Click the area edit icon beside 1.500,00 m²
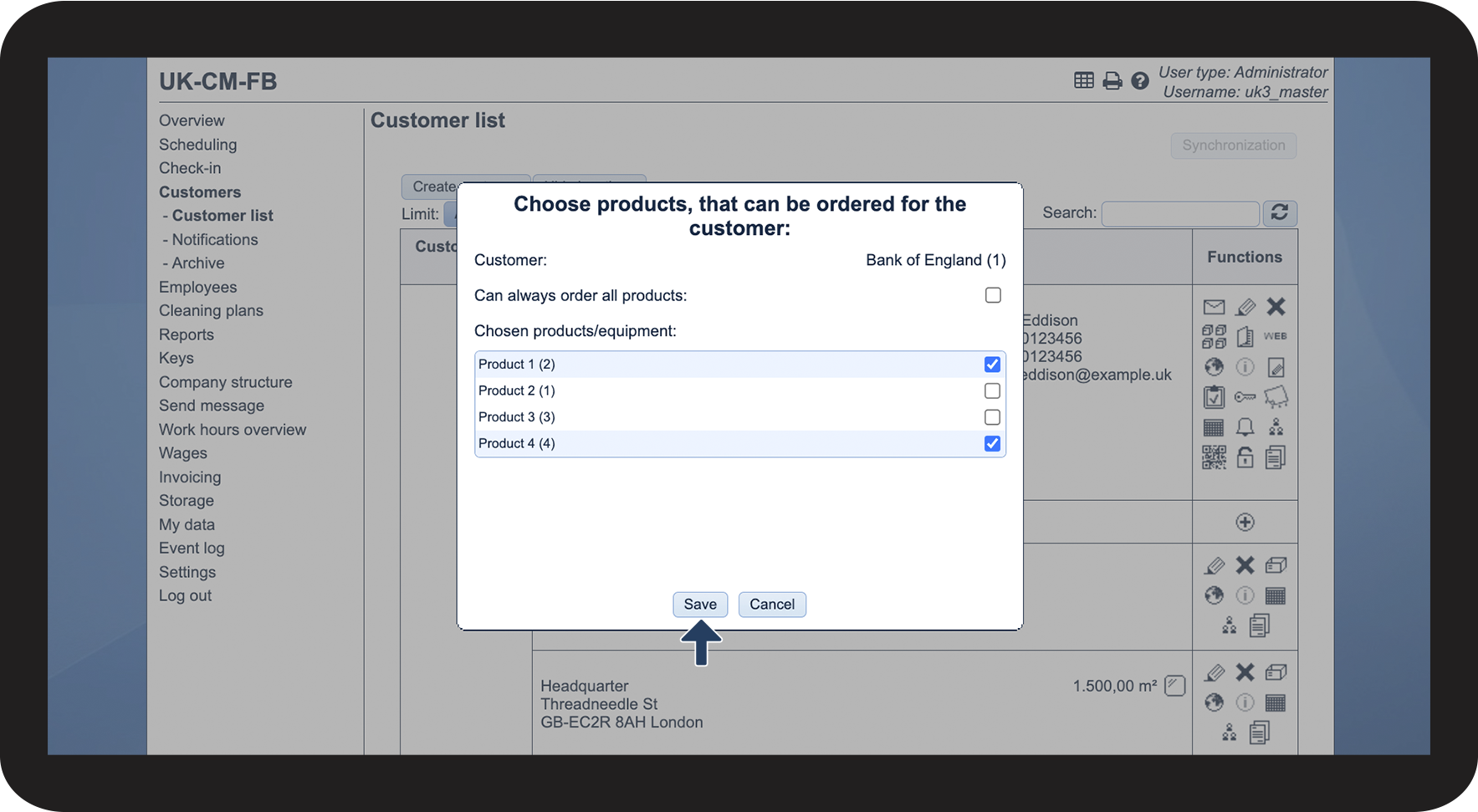The image size is (1478, 812). pyautogui.click(x=1175, y=686)
